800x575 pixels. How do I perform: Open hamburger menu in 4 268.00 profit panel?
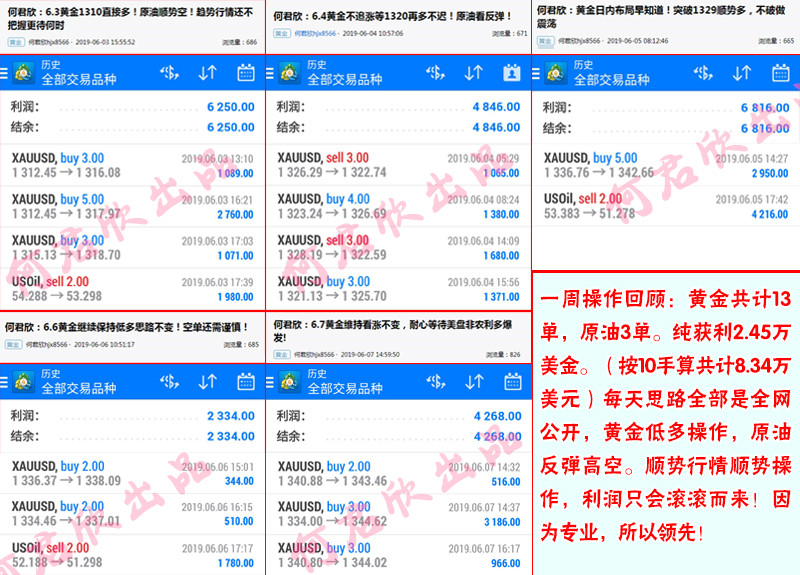(x=270, y=382)
